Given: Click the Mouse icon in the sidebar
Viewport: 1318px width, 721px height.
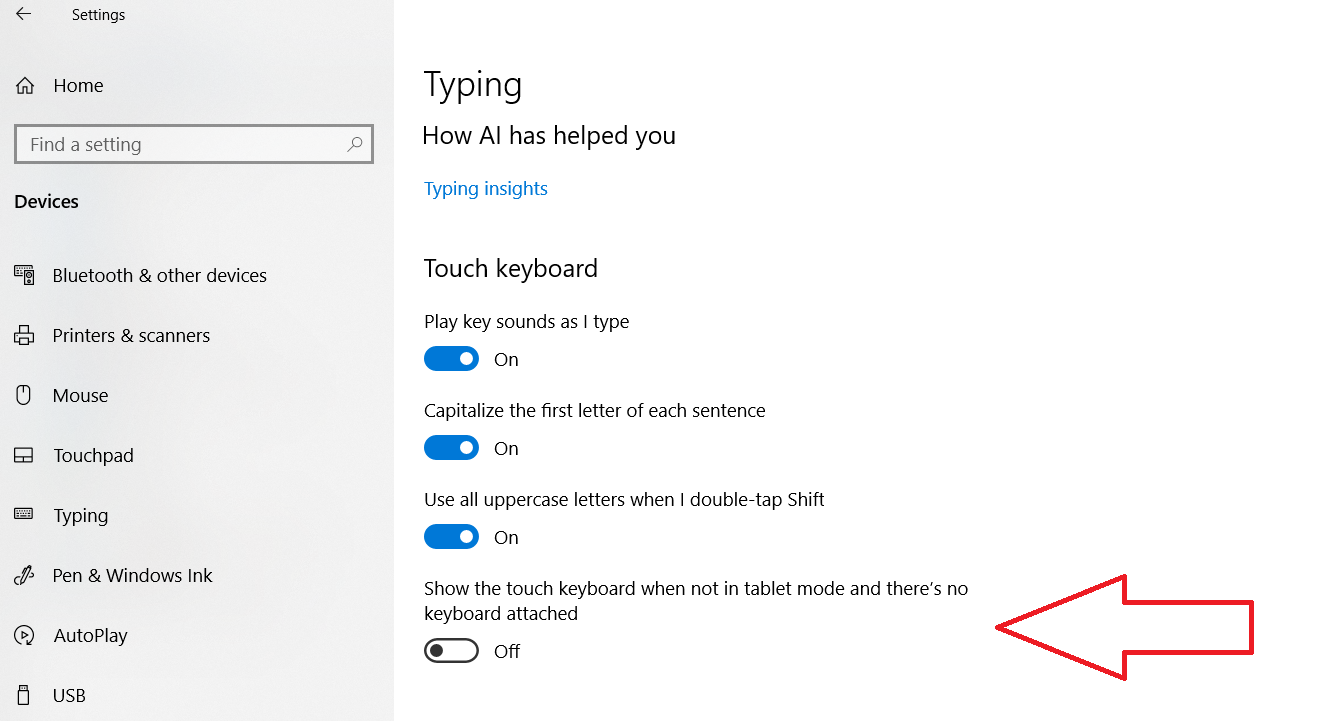Looking at the screenshot, I should point(23,395).
